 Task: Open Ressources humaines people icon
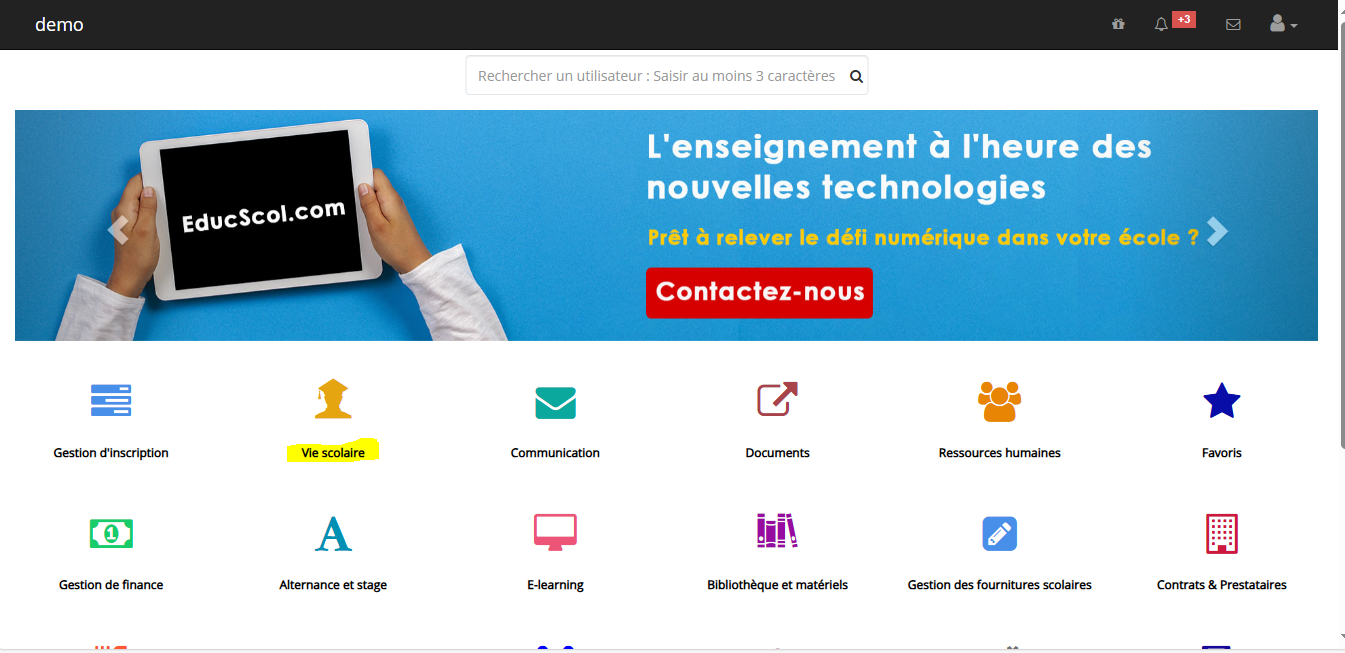point(999,401)
